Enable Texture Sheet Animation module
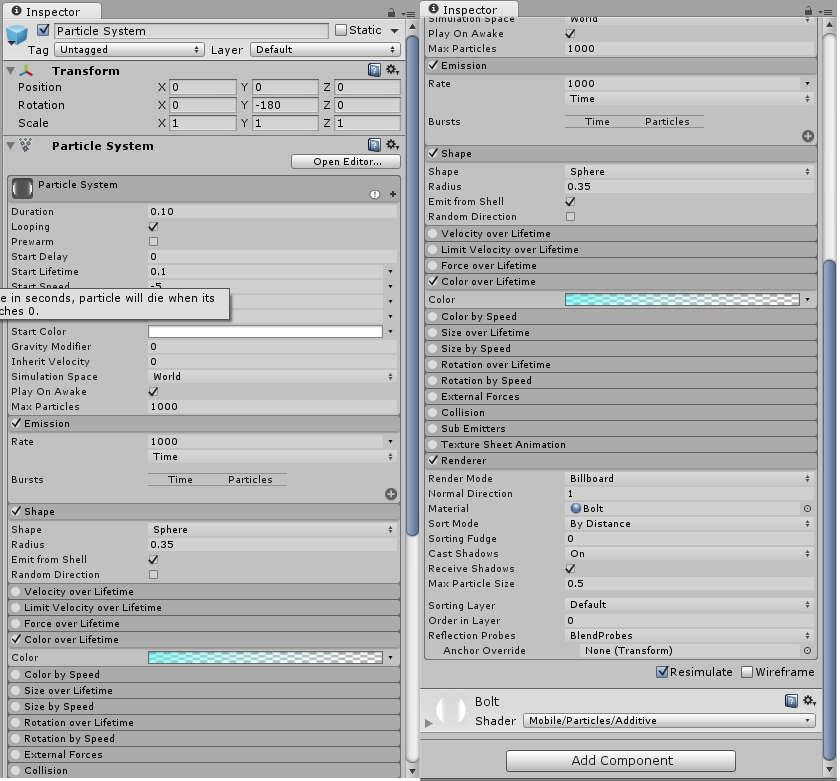 [433, 445]
